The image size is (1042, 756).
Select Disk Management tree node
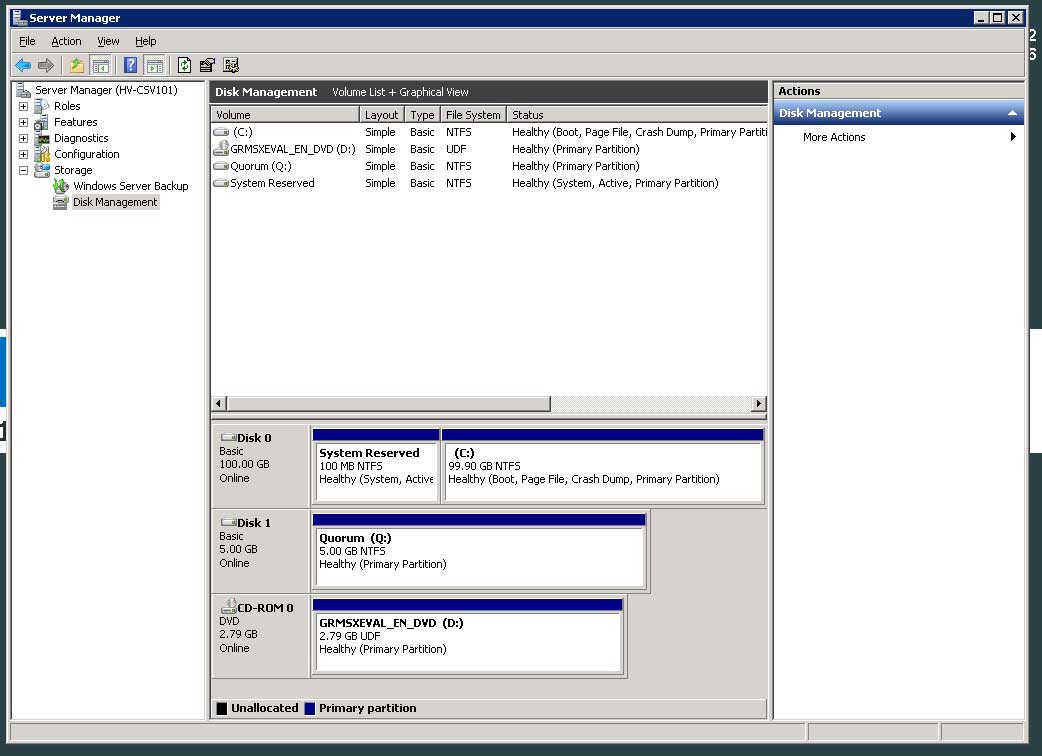115,202
